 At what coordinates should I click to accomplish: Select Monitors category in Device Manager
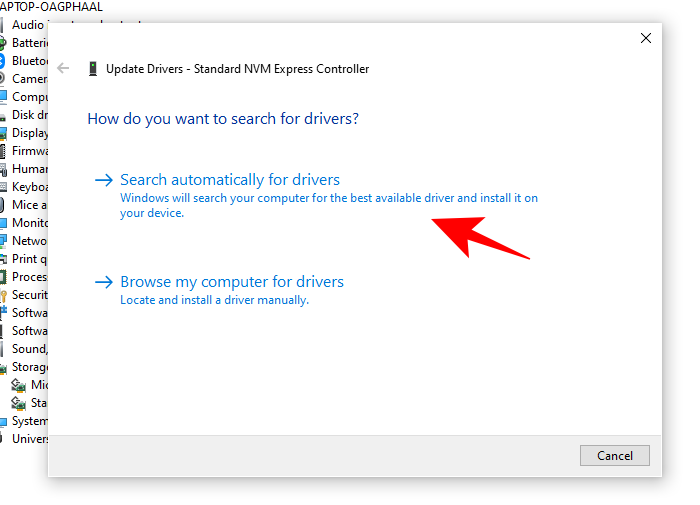(x=30, y=223)
